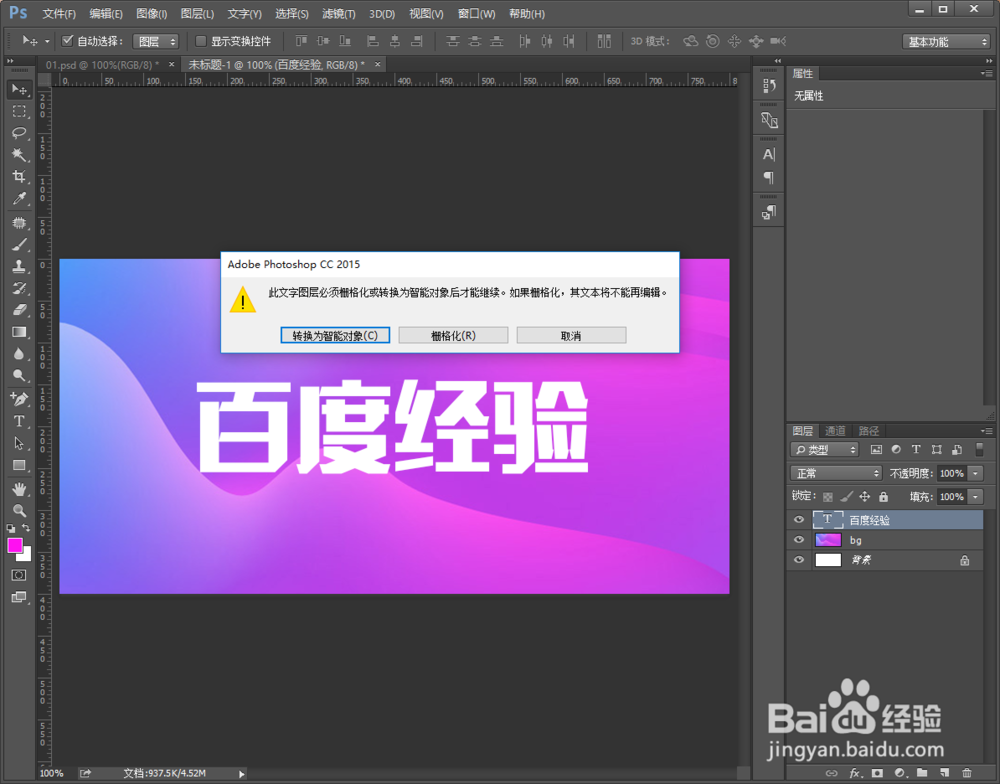Select the Rectangular Marquee tool

coord(19,111)
